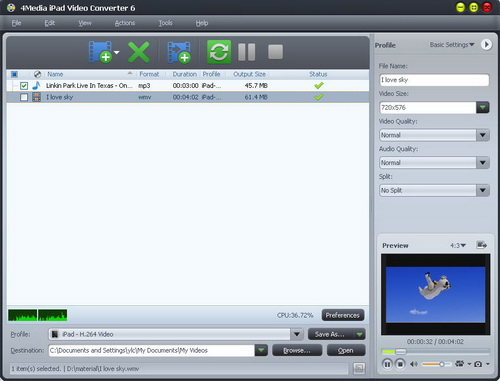Click the Browse button
This screenshot has width=500, height=381.
coord(297,351)
